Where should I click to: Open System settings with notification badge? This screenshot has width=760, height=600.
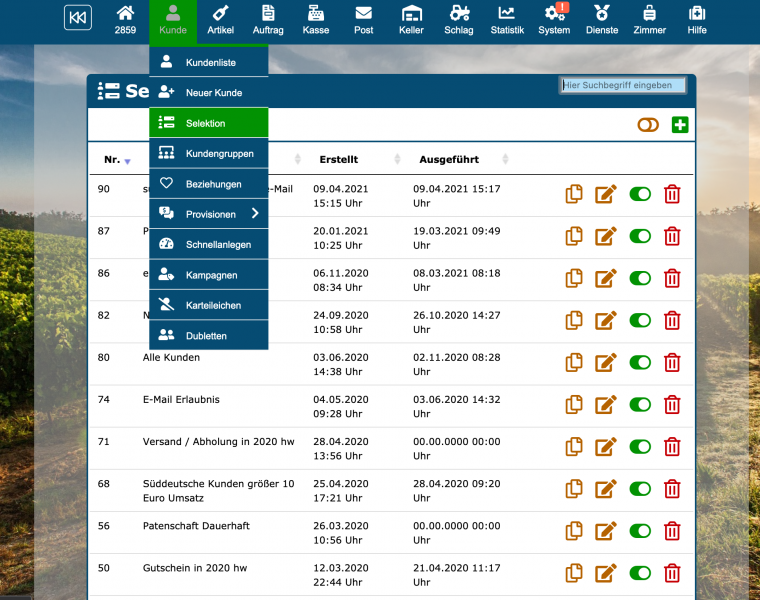point(554,20)
